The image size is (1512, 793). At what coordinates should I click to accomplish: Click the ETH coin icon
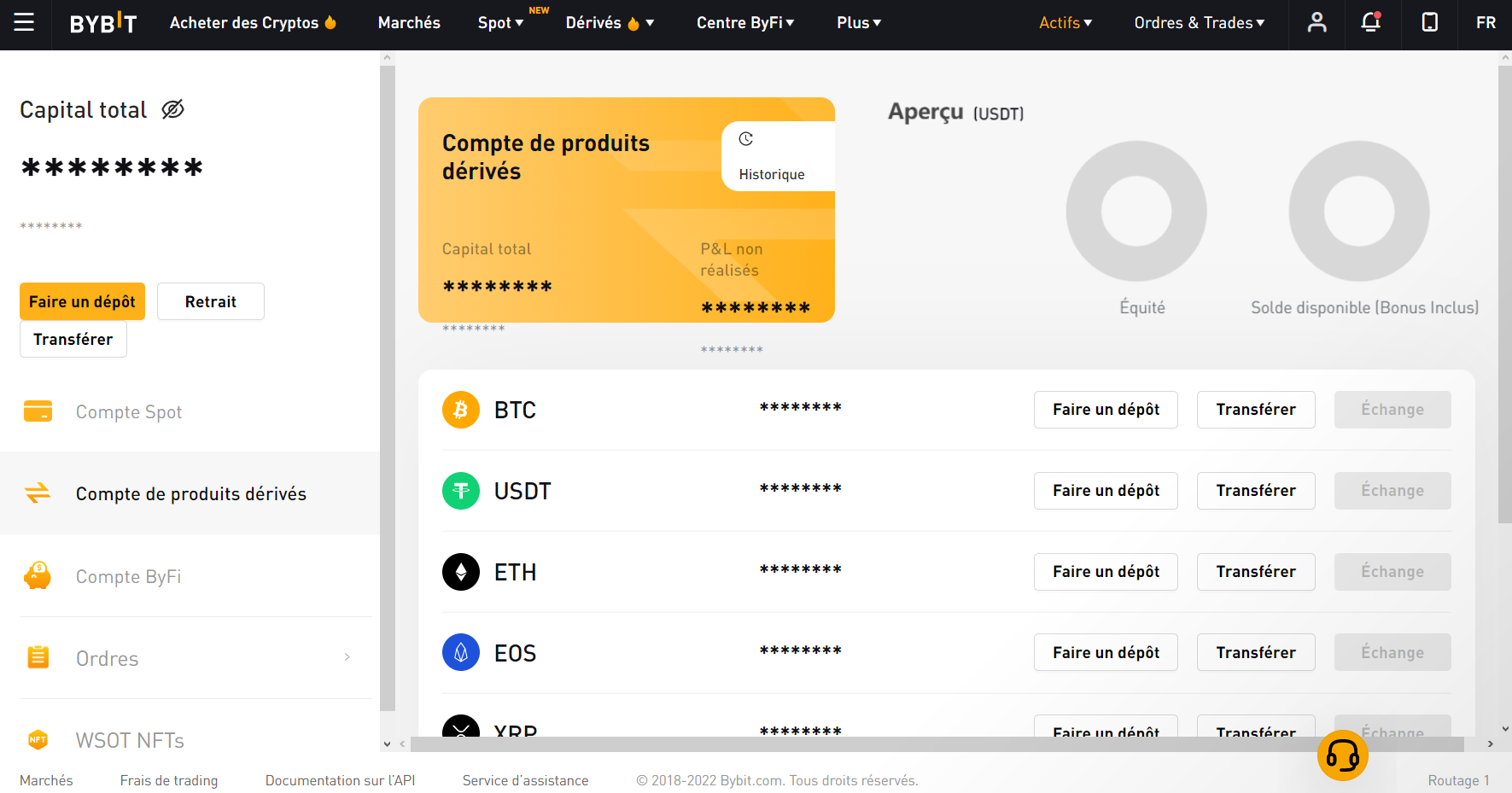[x=461, y=572]
